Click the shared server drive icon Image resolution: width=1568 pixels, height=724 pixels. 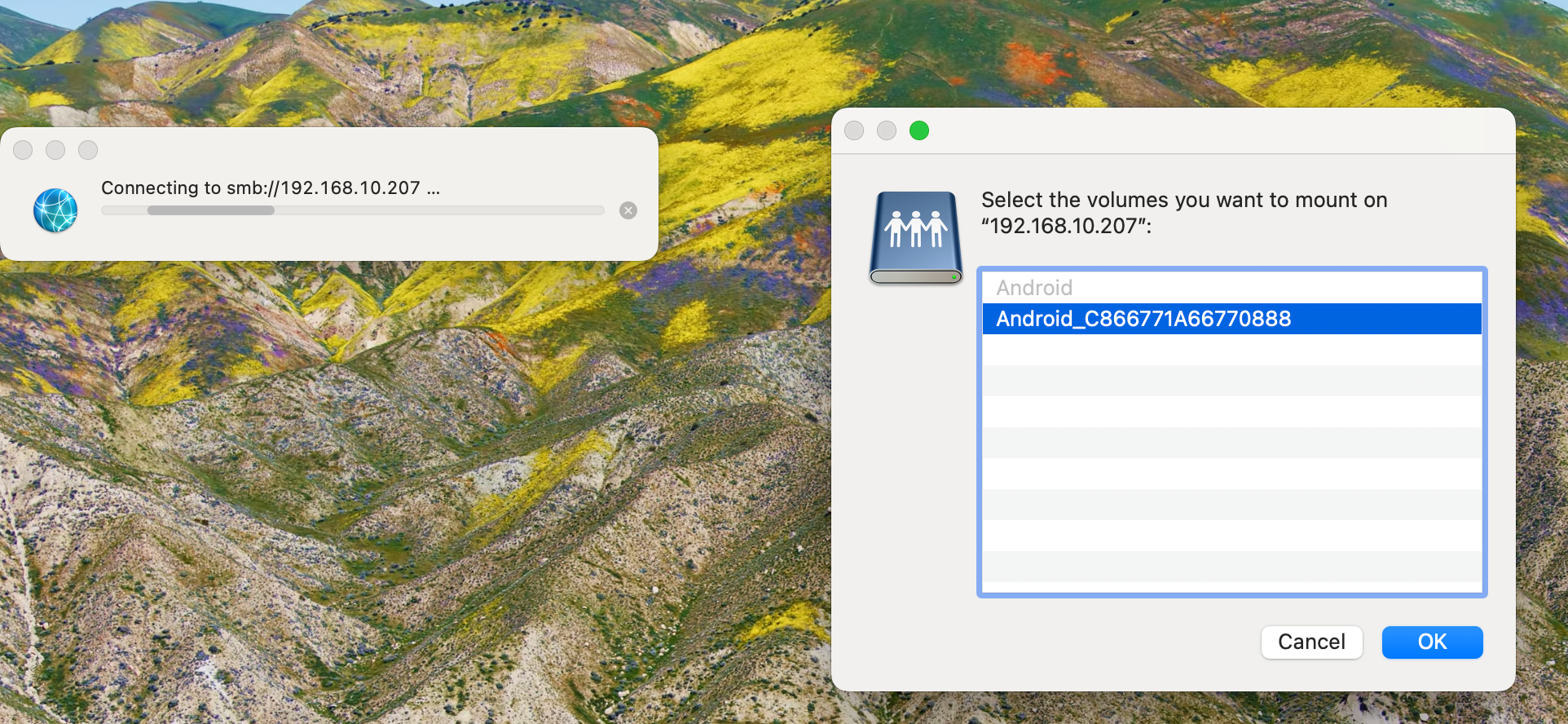click(916, 237)
